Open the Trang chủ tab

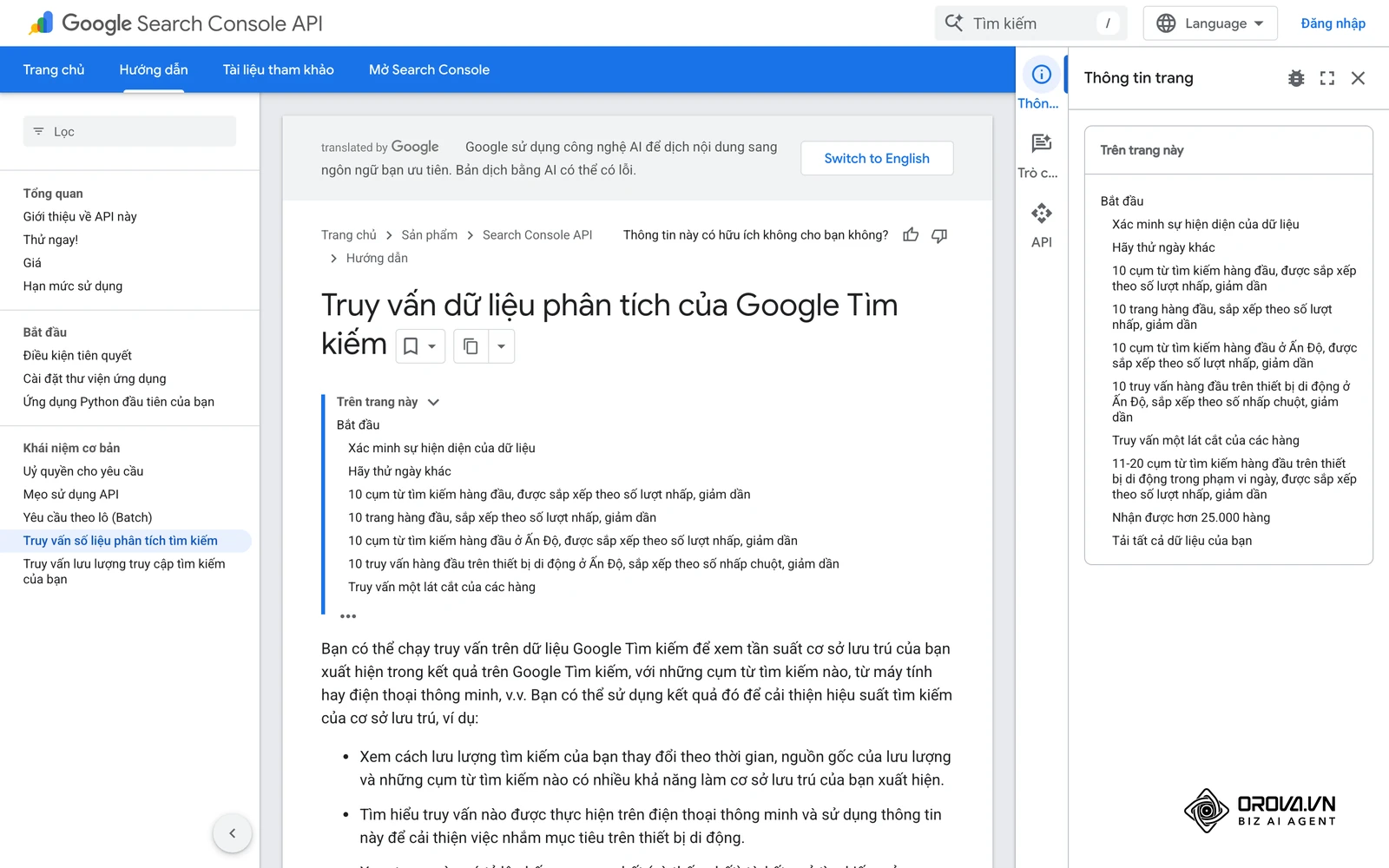coord(54,69)
